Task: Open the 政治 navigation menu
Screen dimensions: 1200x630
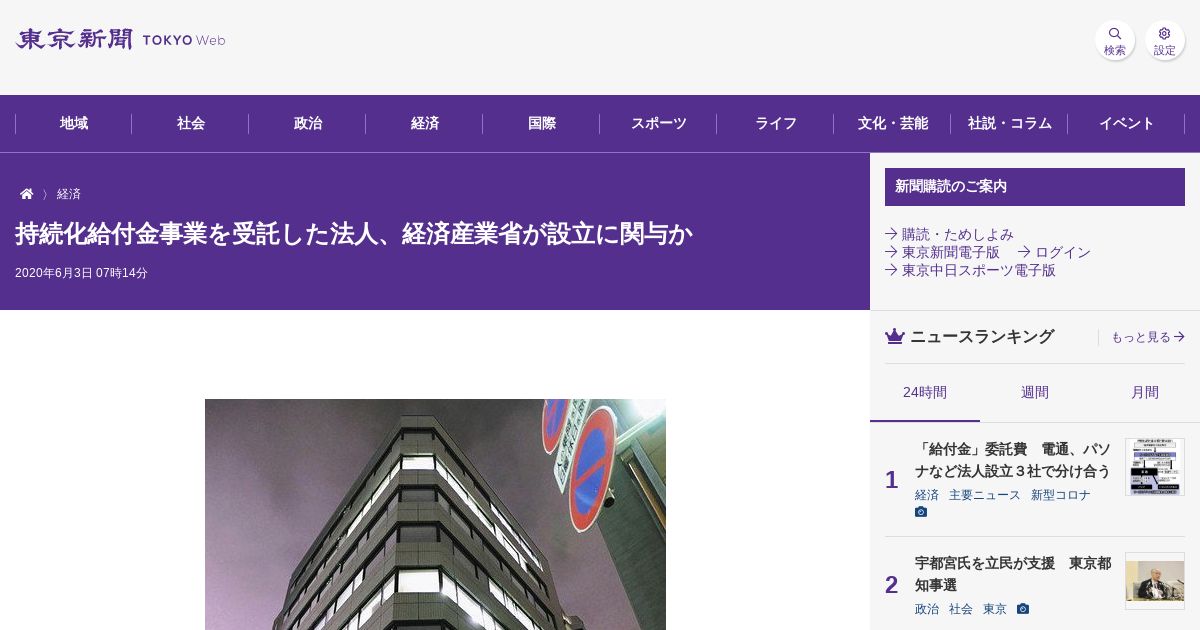Action: (308, 124)
